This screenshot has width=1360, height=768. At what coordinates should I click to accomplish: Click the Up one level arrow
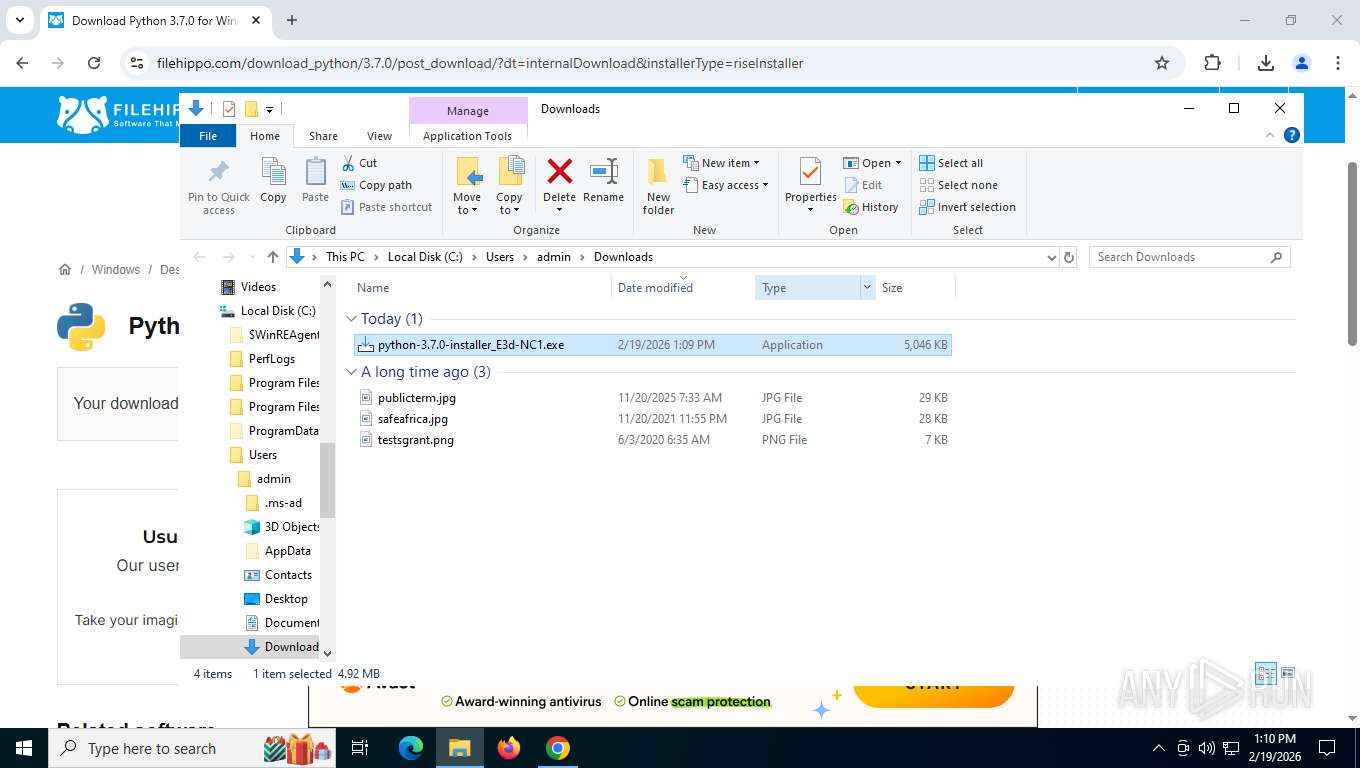273,257
